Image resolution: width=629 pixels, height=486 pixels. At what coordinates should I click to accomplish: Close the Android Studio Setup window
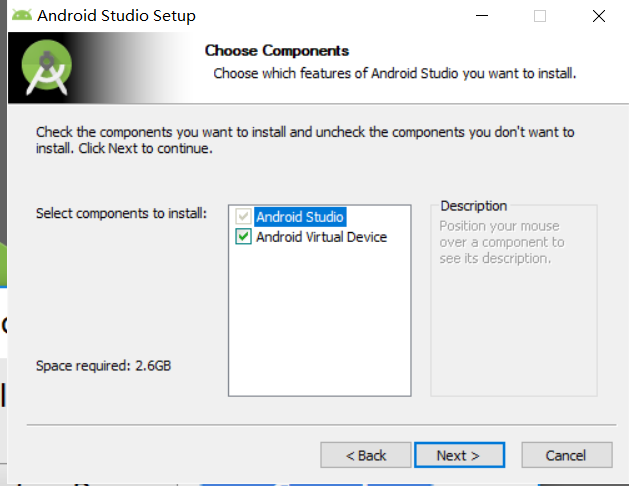tap(598, 16)
